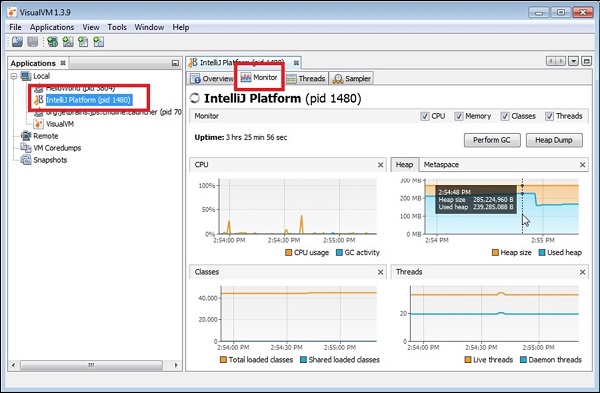
Task: Click the scrollbar right arrow in Applications panel
Action: coord(176,365)
